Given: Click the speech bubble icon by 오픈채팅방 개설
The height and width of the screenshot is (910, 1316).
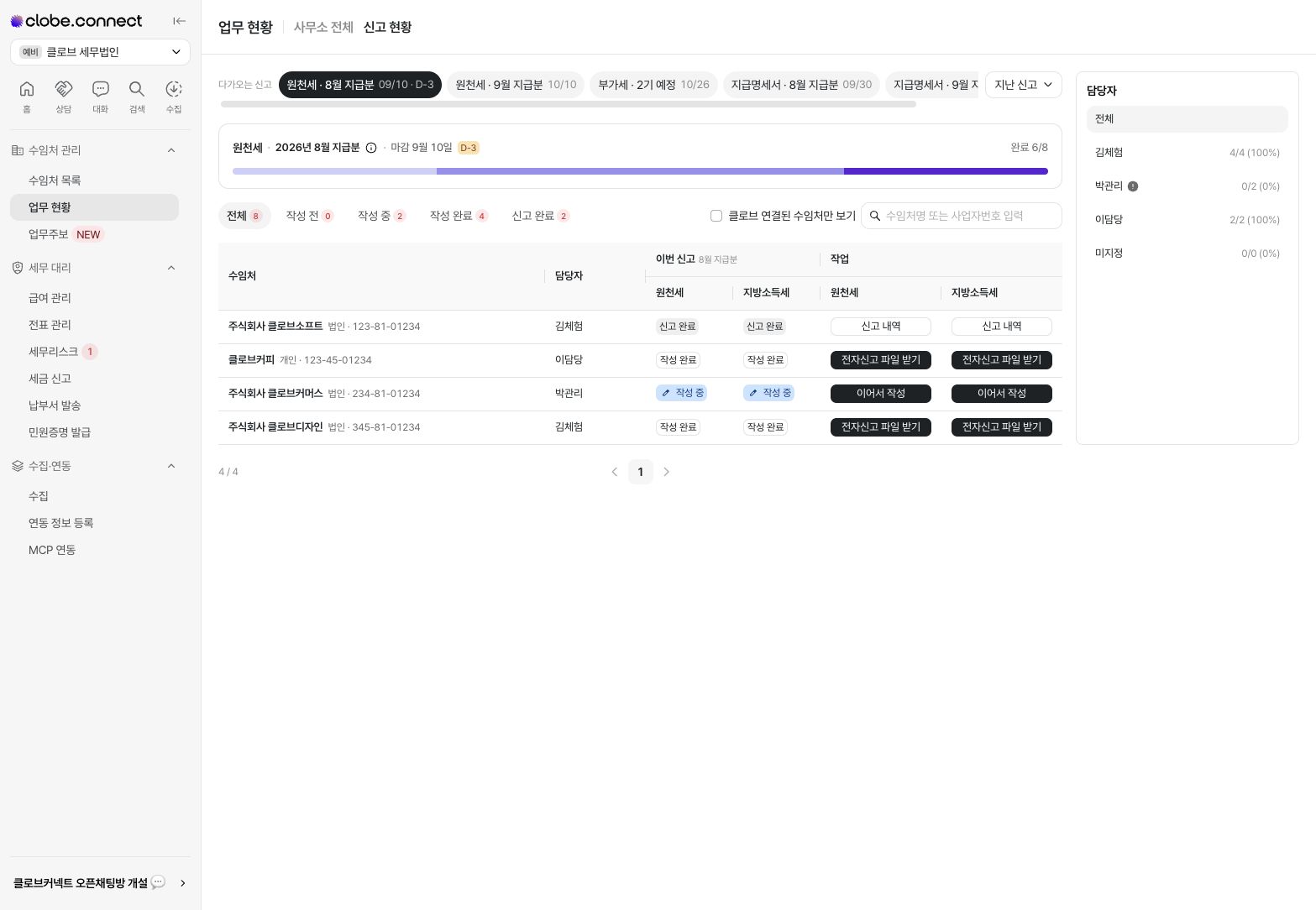Looking at the screenshot, I should 158,882.
